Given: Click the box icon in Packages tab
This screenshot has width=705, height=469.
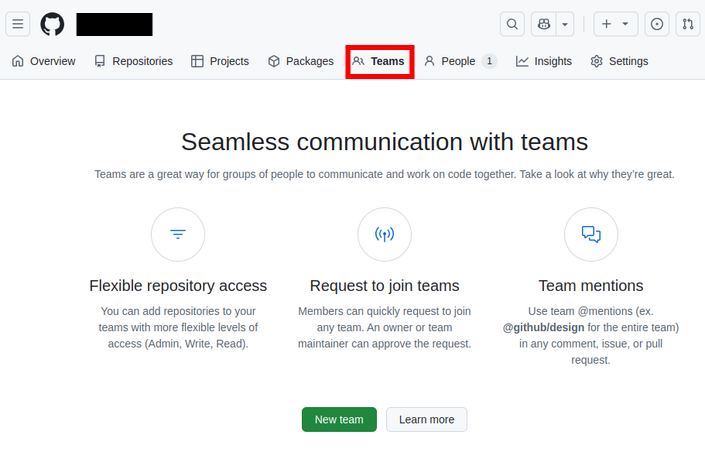Looking at the screenshot, I should (274, 61).
